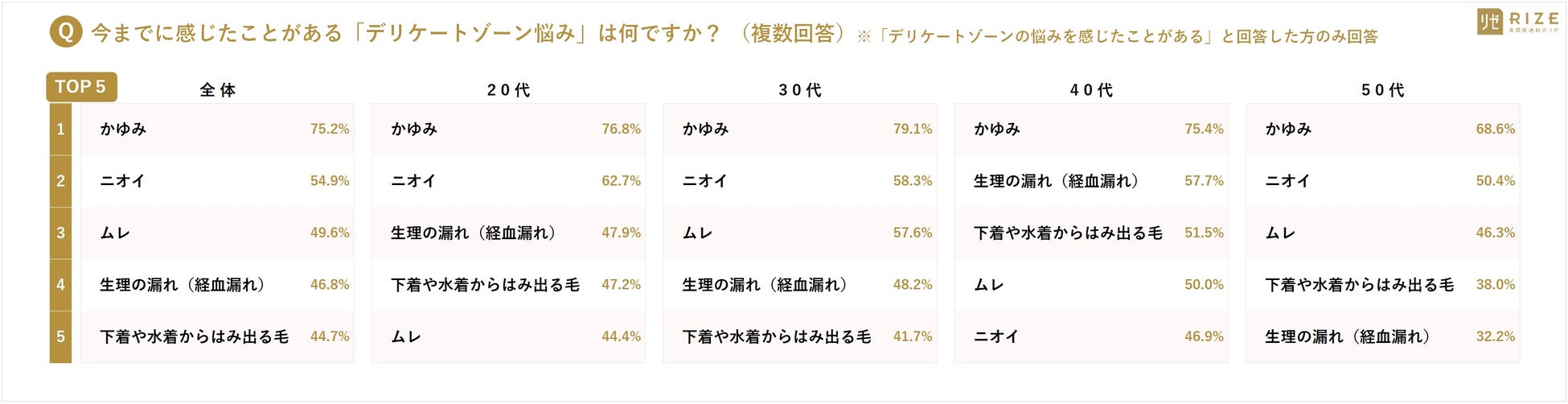Select the 40代 column header
The height and width of the screenshot is (404, 1568).
(x=1091, y=90)
